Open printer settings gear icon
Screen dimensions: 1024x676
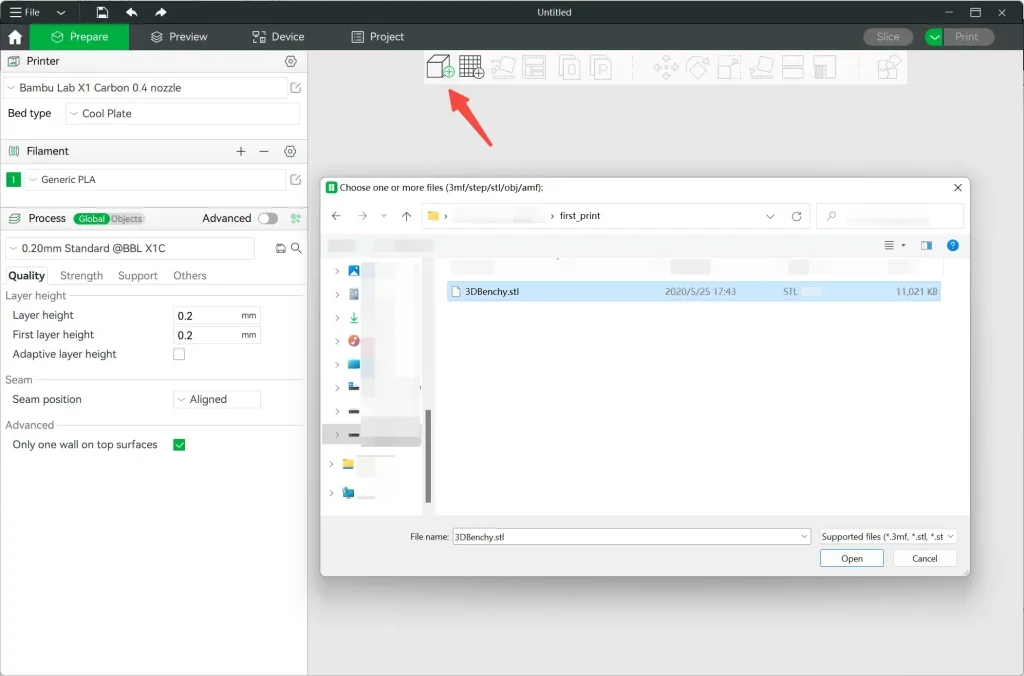tap(290, 61)
